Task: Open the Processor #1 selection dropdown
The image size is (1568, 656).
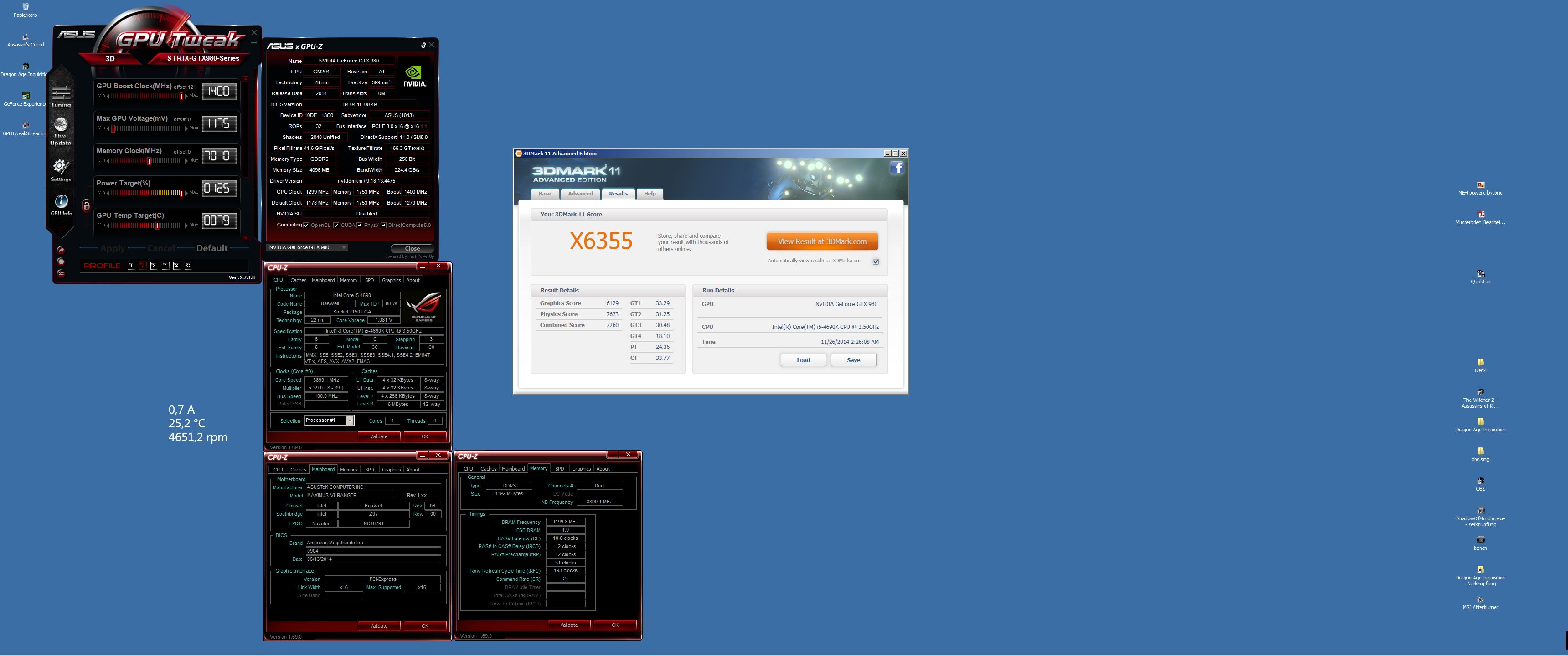Action: [329, 420]
